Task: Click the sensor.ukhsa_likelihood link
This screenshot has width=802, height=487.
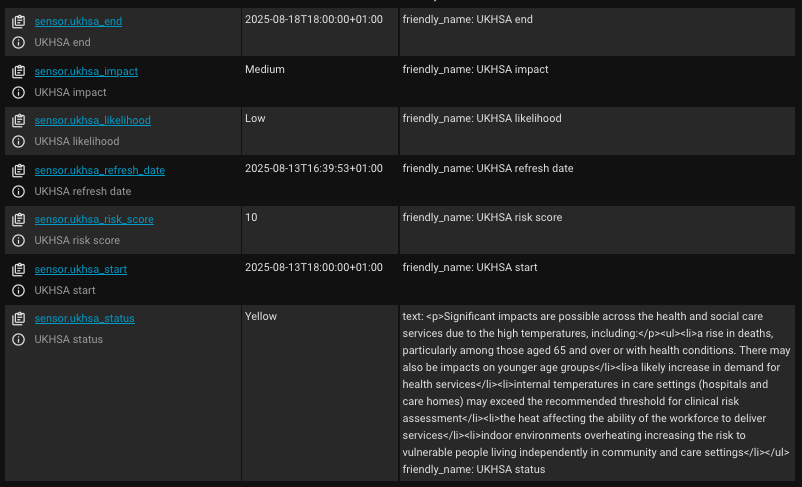Action: 92,120
